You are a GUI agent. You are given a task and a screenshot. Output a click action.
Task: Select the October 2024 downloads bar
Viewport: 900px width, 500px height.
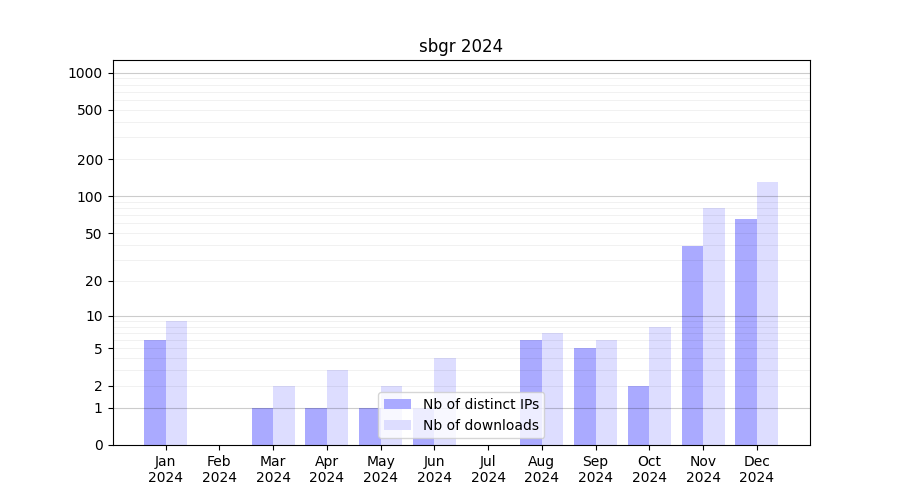point(660,386)
